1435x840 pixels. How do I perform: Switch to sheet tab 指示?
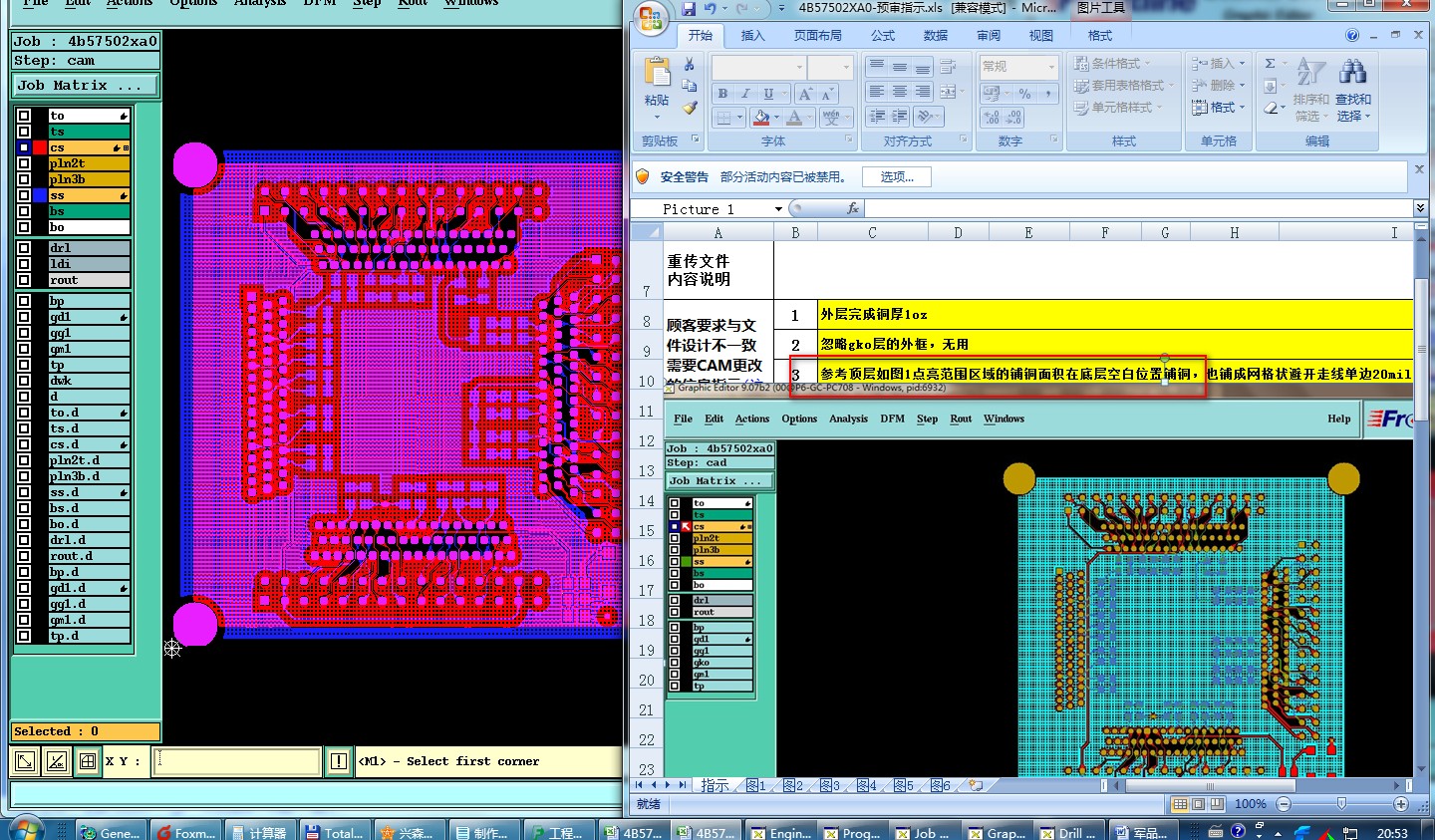pos(715,785)
